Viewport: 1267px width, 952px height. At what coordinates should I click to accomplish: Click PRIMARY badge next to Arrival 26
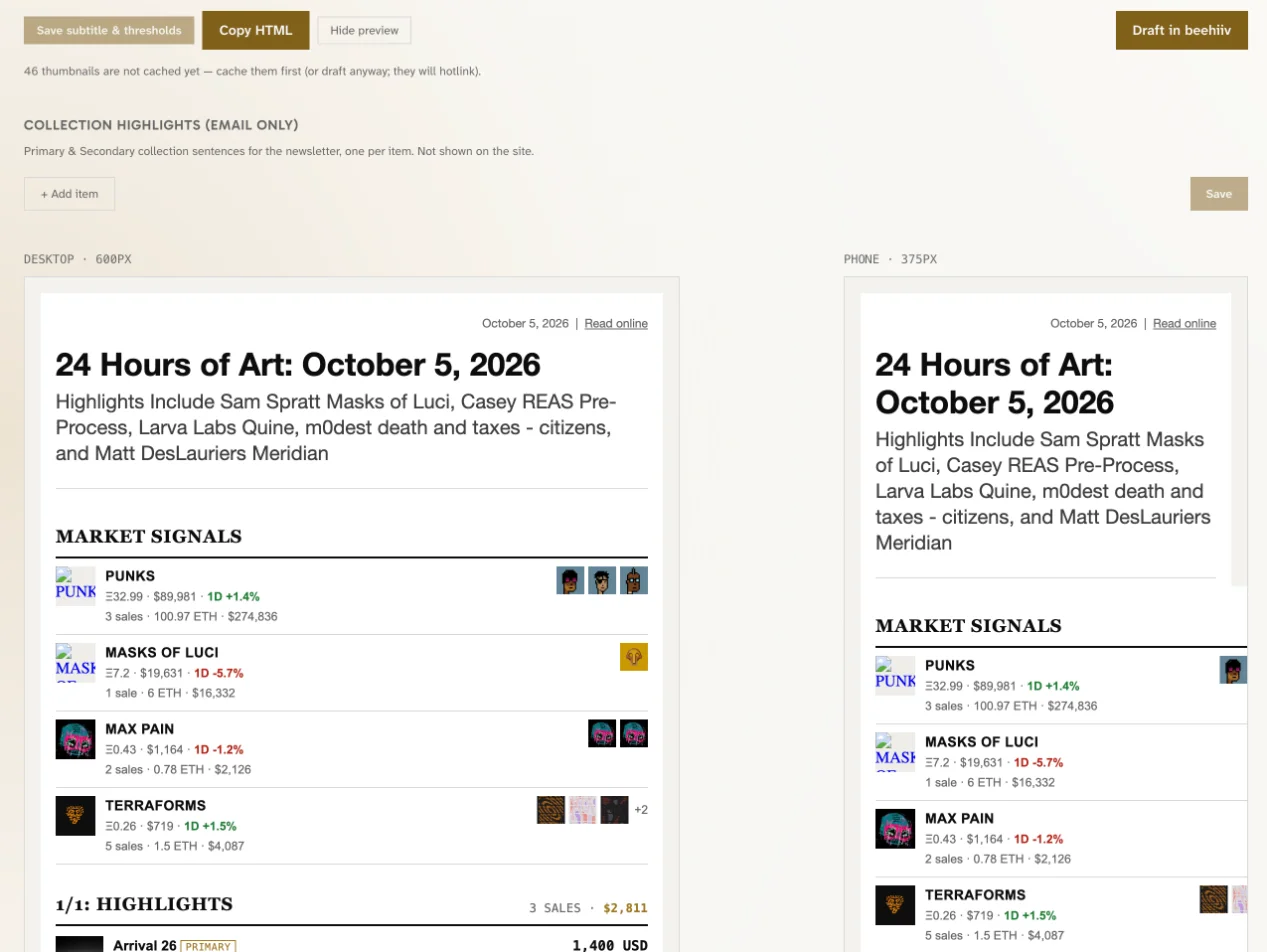tap(208, 946)
